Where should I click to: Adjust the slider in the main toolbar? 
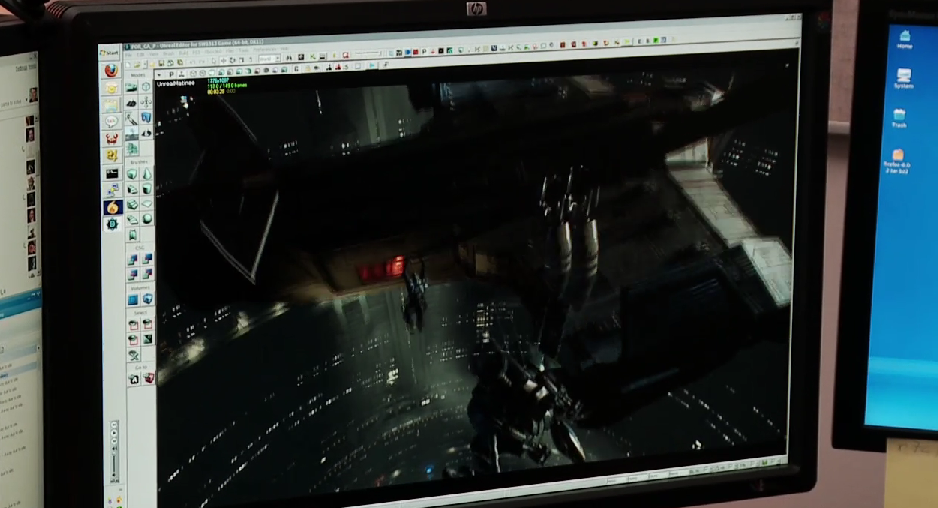tap(367, 54)
